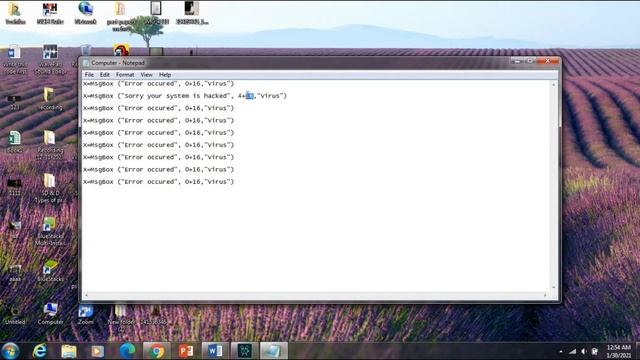Open the Help menu in Notepad
Viewport: 640px width, 360px height.
tap(165, 75)
